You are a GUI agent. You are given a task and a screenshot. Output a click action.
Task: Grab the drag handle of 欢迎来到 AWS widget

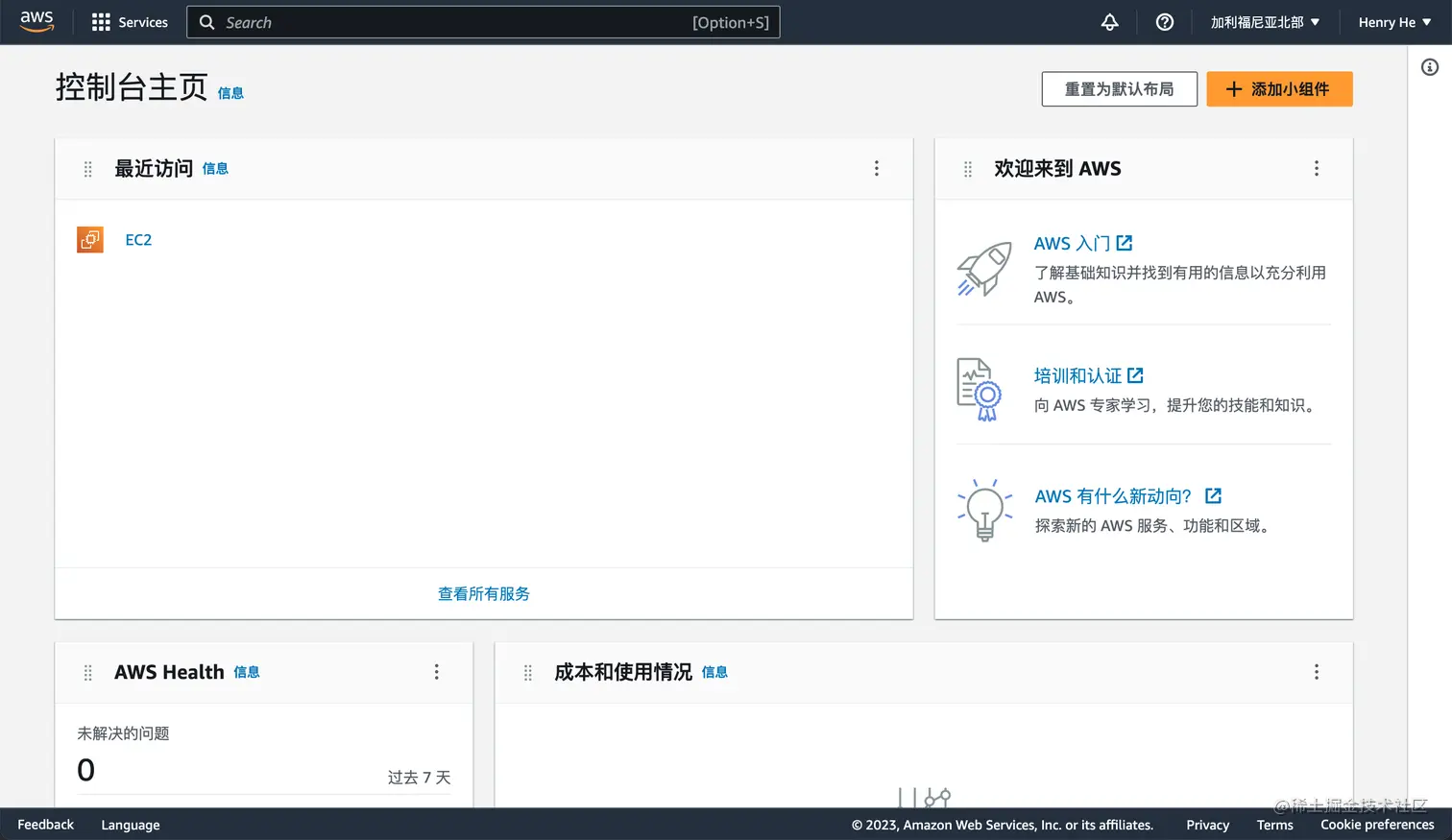(968, 169)
